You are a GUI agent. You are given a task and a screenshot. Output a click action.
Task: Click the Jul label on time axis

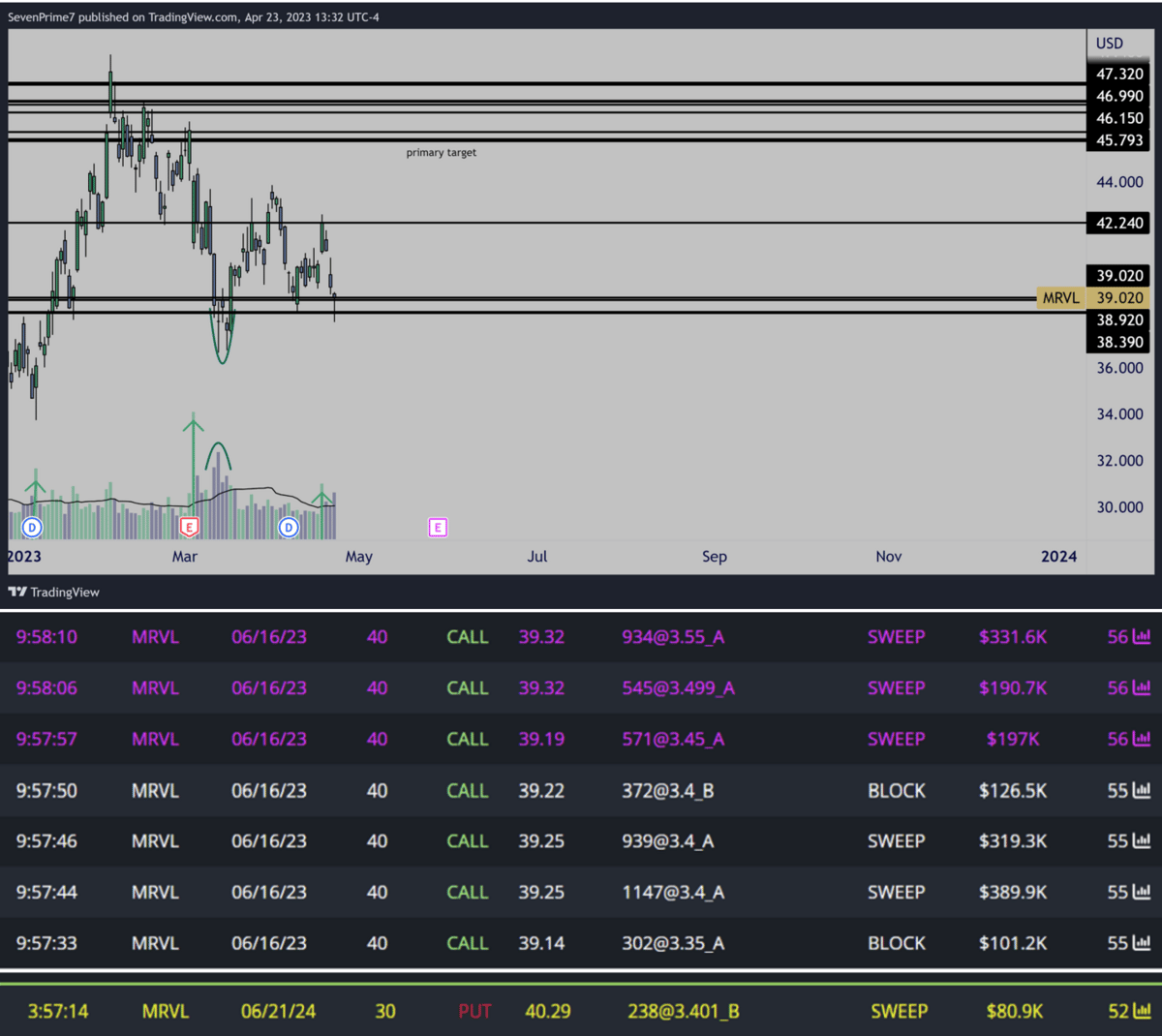click(537, 556)
